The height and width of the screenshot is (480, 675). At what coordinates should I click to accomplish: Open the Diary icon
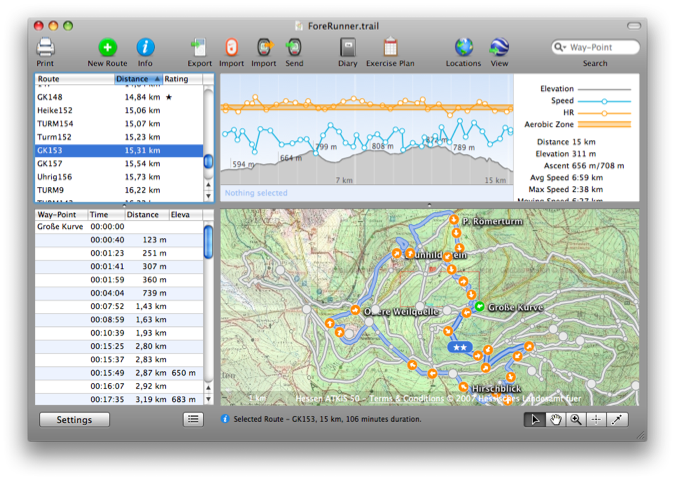[348, 48]
